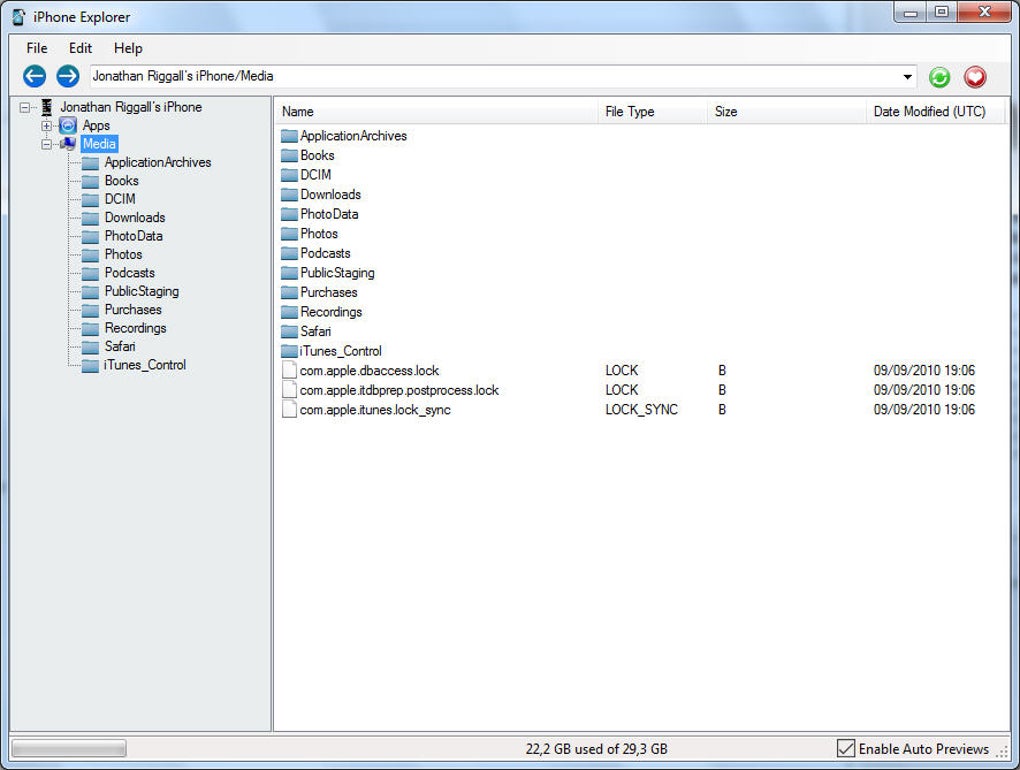The width and height of the screenshot is (1020, 770).
Task: Click the Media node icon in tree
Action: pyautogui.click(x=68, y=144)
